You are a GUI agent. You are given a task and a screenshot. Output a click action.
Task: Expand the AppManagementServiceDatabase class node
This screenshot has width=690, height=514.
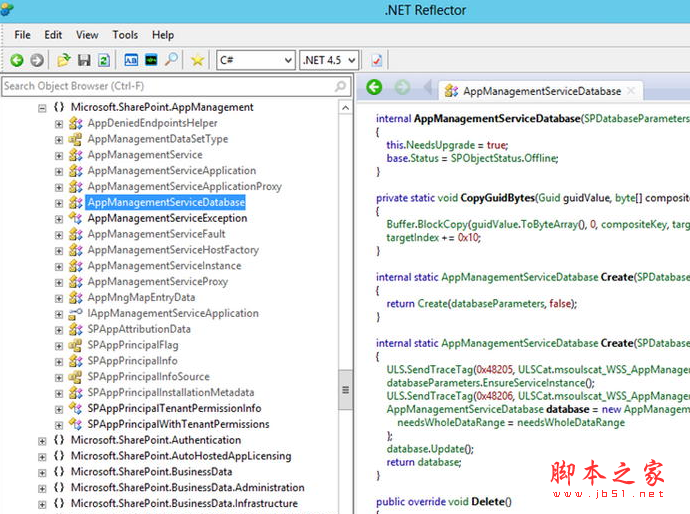point(59,203)
